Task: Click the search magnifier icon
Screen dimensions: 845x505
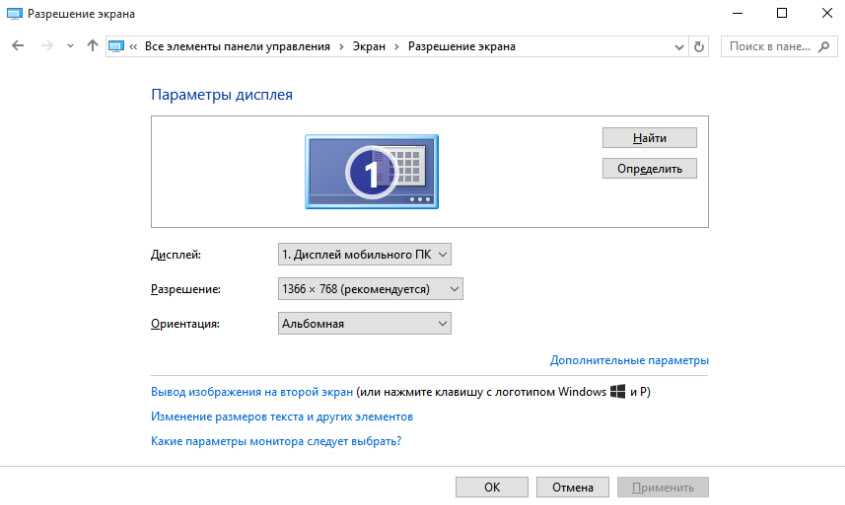Action: click(825, 47)
